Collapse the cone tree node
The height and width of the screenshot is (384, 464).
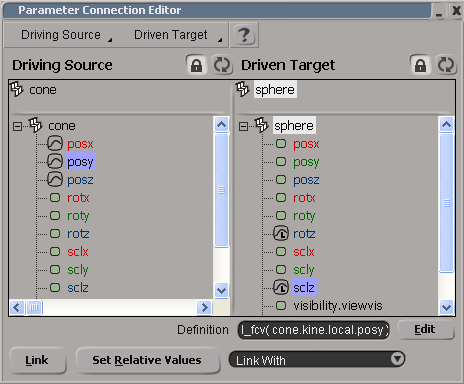tap(17, 126)
